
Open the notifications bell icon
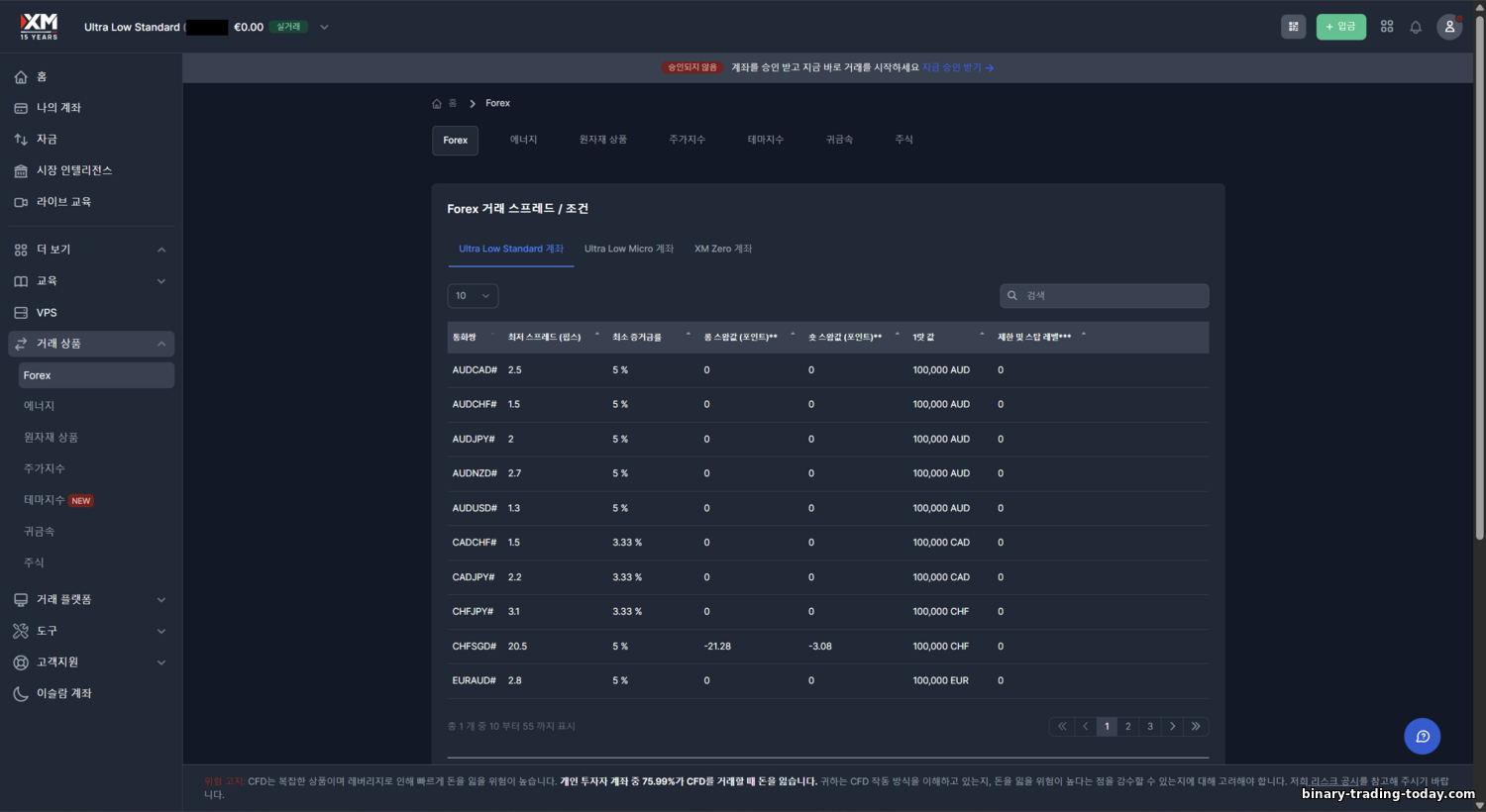click(x=1416, y=27)
